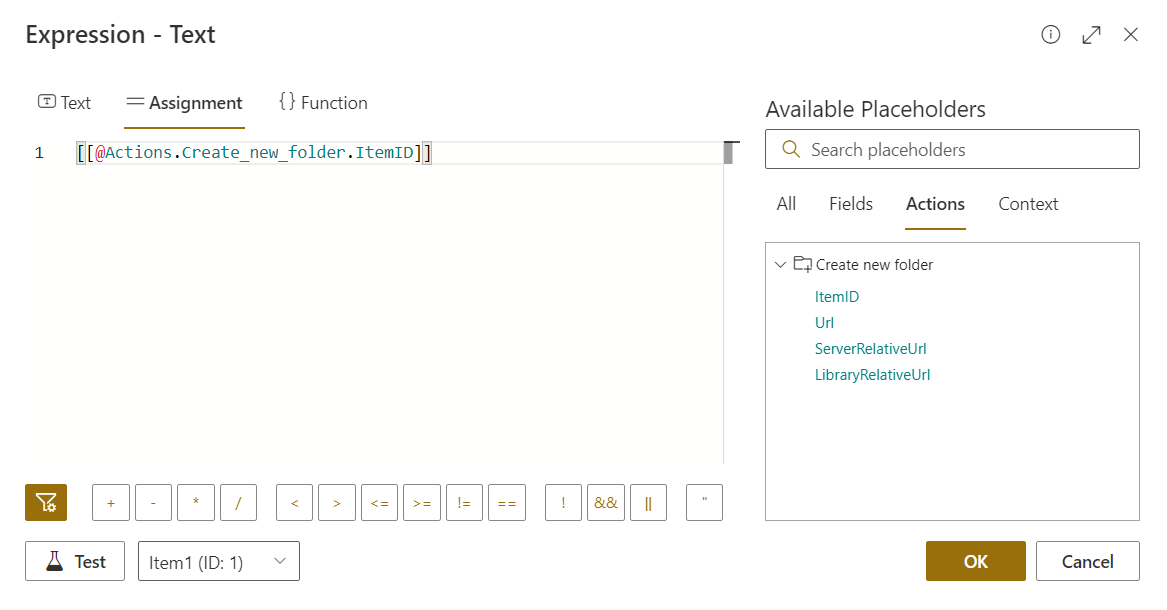Open the Fields placeholder tab
Screen dimensions: 1167x610
coord(851,204)
